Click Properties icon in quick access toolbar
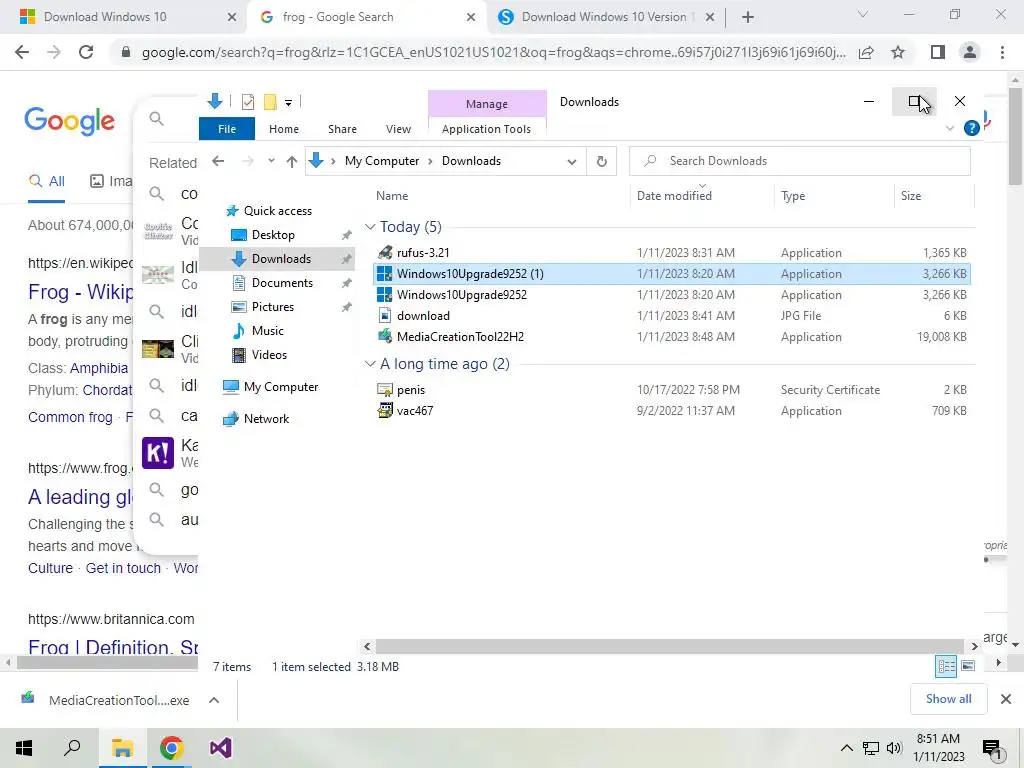Screen dimensions: 1024x768 [248, 102]
